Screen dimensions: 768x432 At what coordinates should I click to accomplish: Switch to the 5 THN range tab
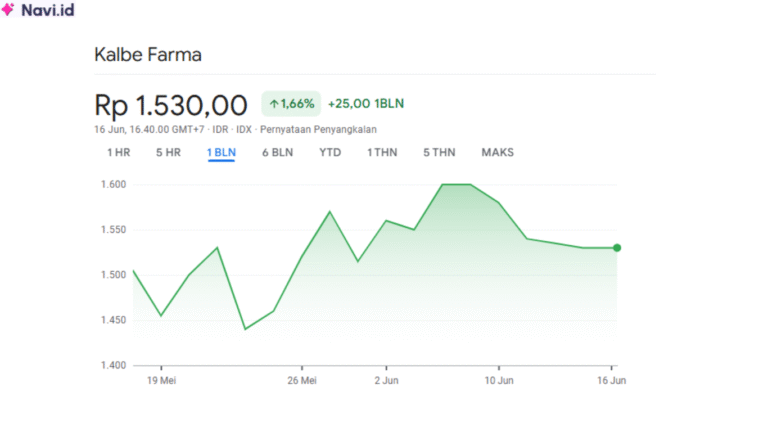pyautogui.click(x=439, y=152)
